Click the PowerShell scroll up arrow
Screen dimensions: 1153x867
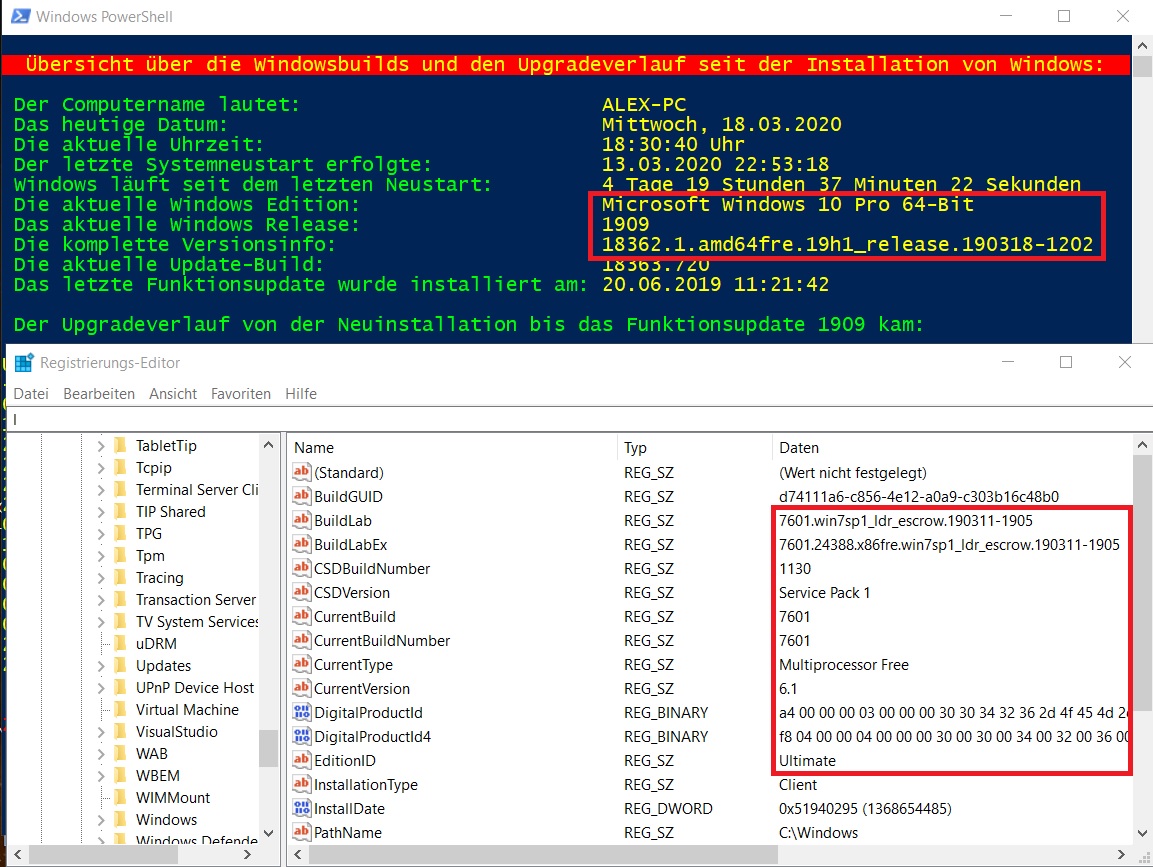pos(1142,46)
